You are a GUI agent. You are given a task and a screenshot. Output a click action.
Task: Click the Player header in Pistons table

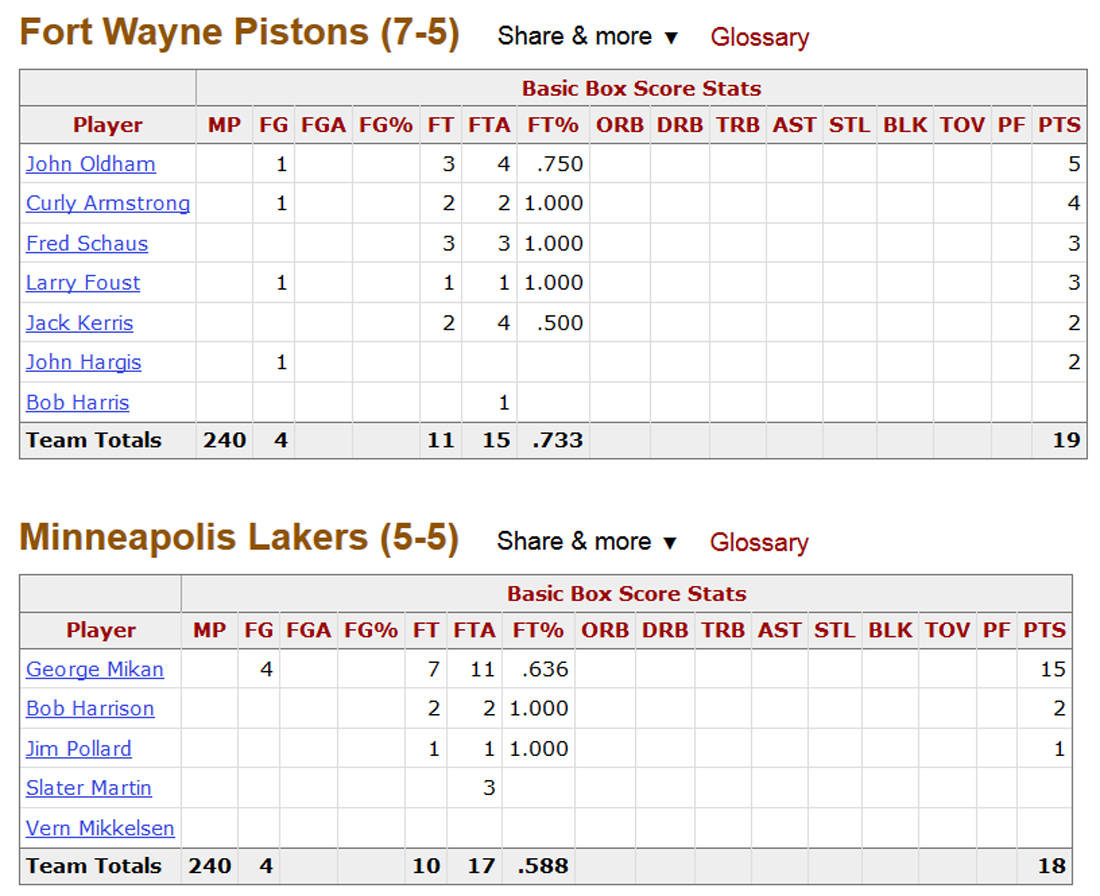click(107, 125)
